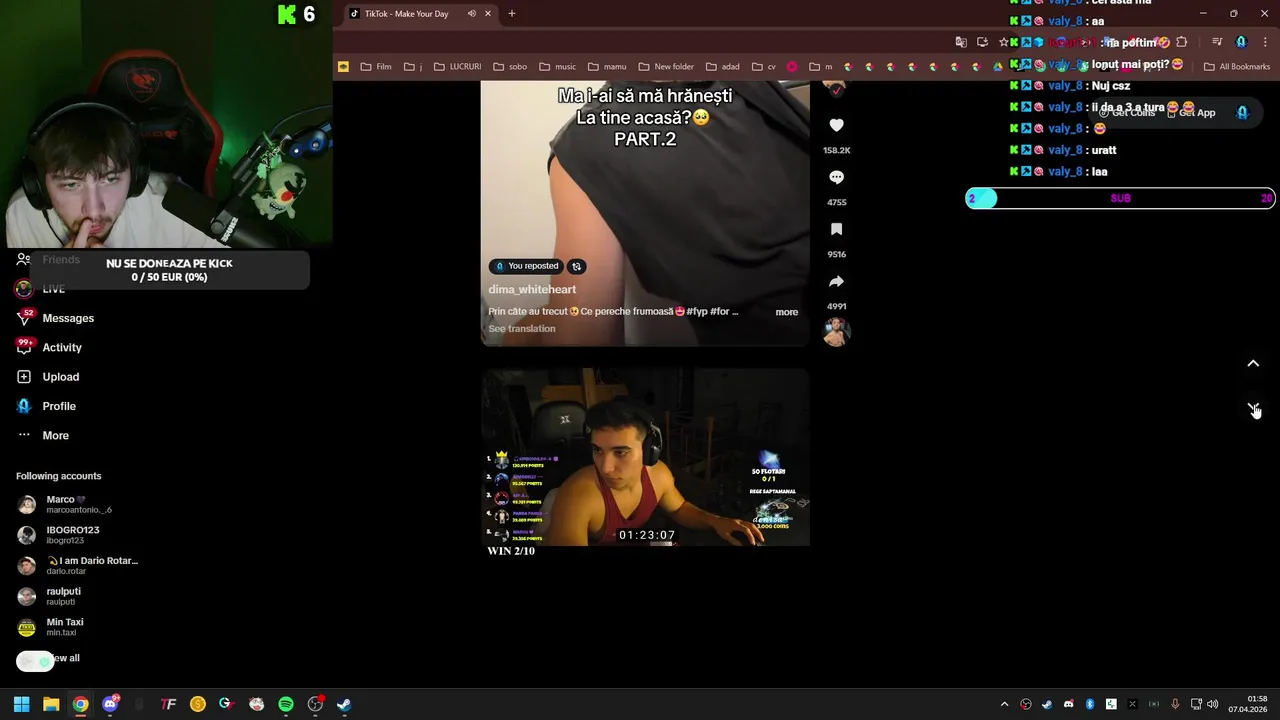Screen dimensions: 1280x720
Task: Open Windows Start menu
Action: [x=21, y=704]
